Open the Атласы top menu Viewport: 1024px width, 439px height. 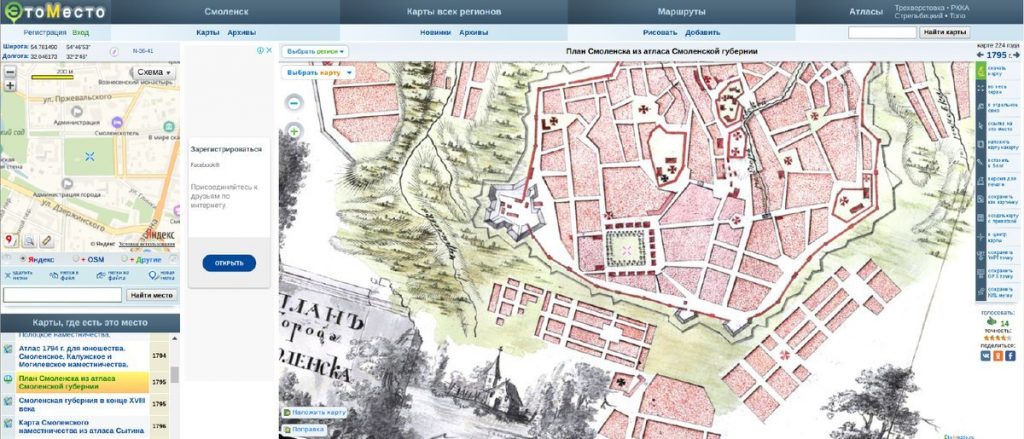[865, 12]
